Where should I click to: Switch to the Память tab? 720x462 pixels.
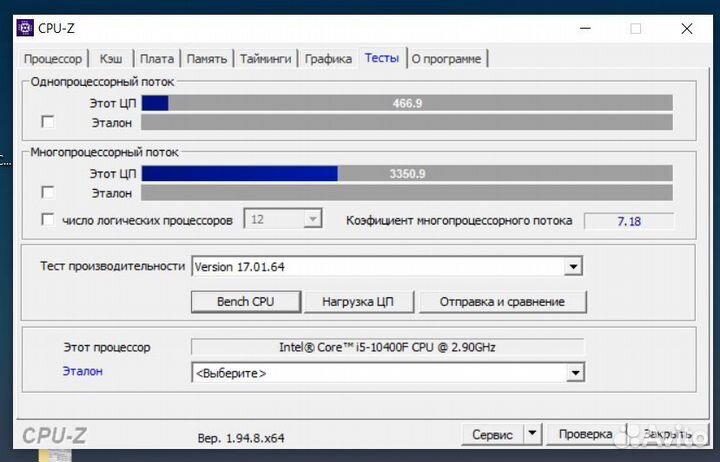click(207, 59)
